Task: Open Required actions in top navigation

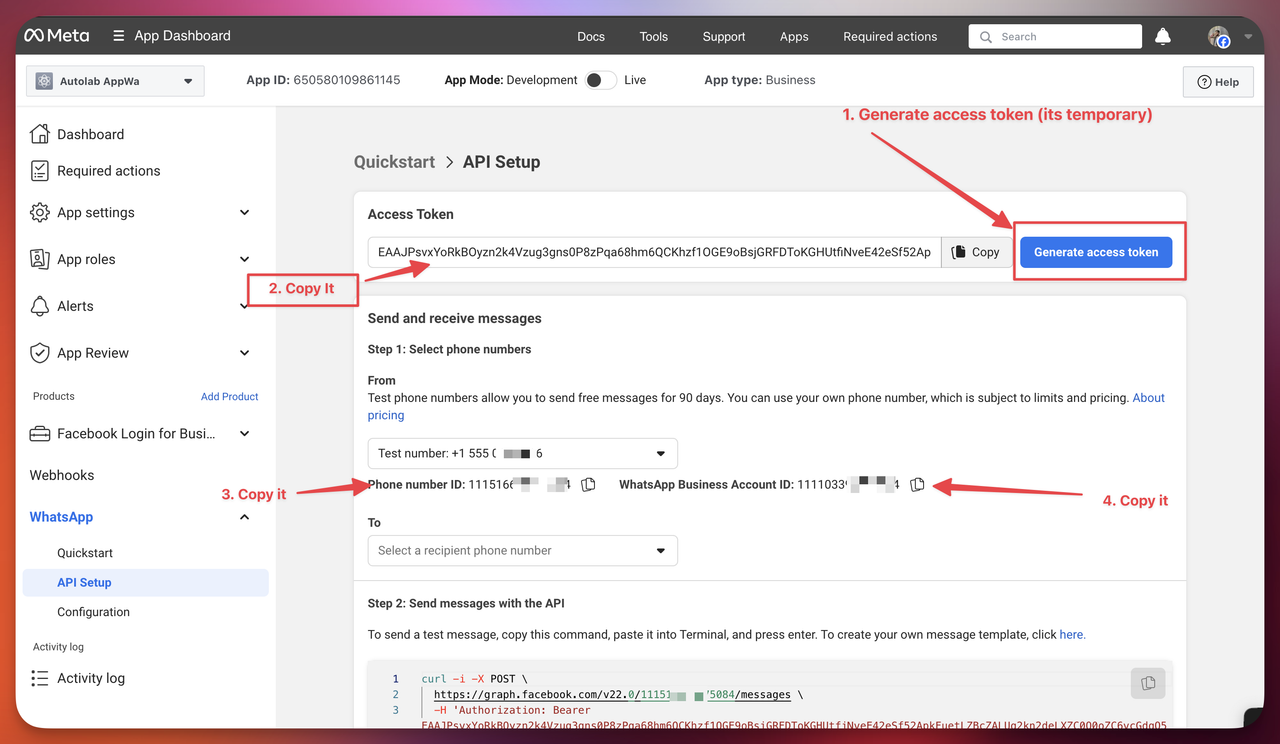Action: [890, 36]
